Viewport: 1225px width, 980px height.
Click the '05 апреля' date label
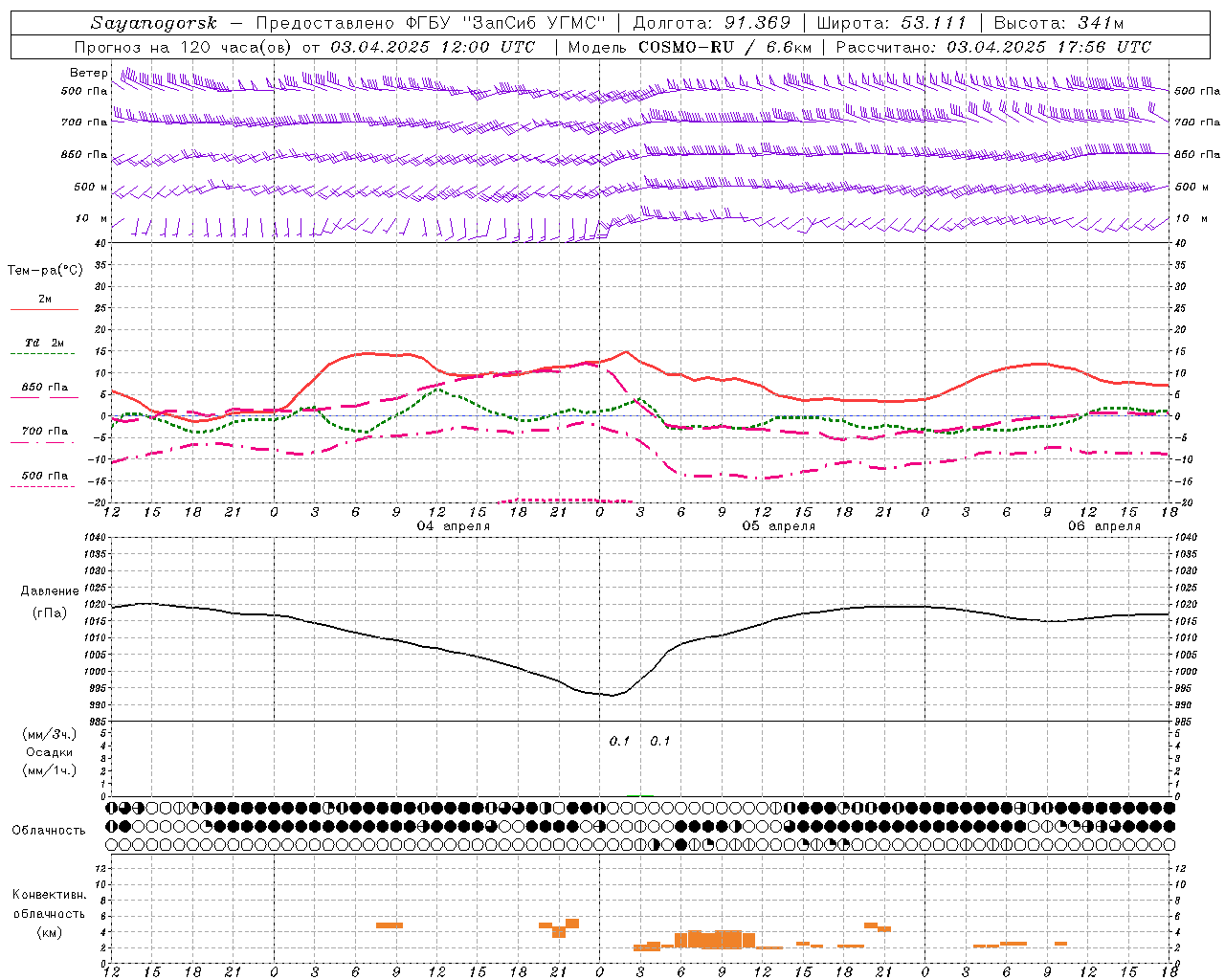[x=779, y=526]
